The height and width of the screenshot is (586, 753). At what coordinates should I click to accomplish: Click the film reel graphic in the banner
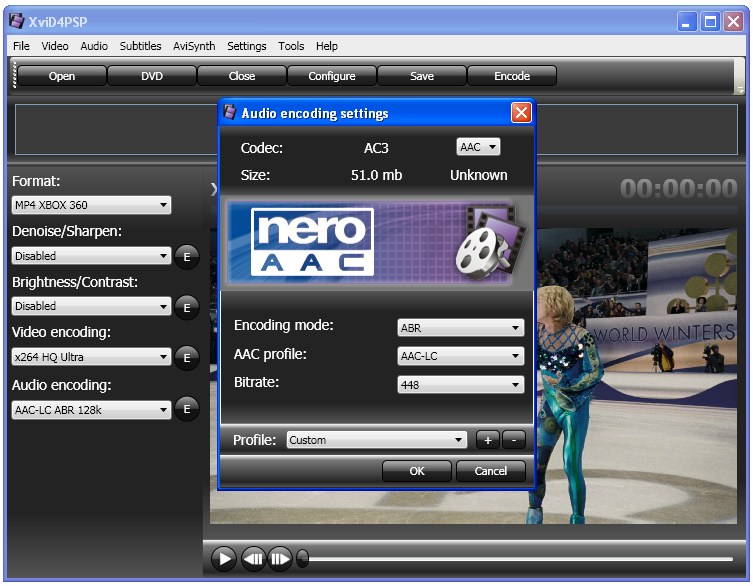[489, 243]
